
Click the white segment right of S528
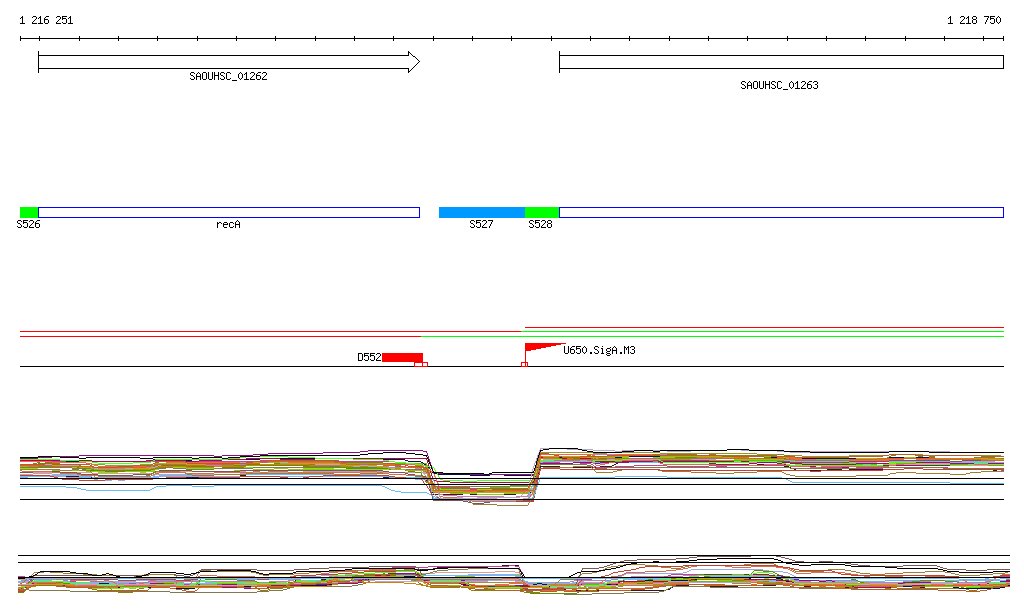point(780,212)
